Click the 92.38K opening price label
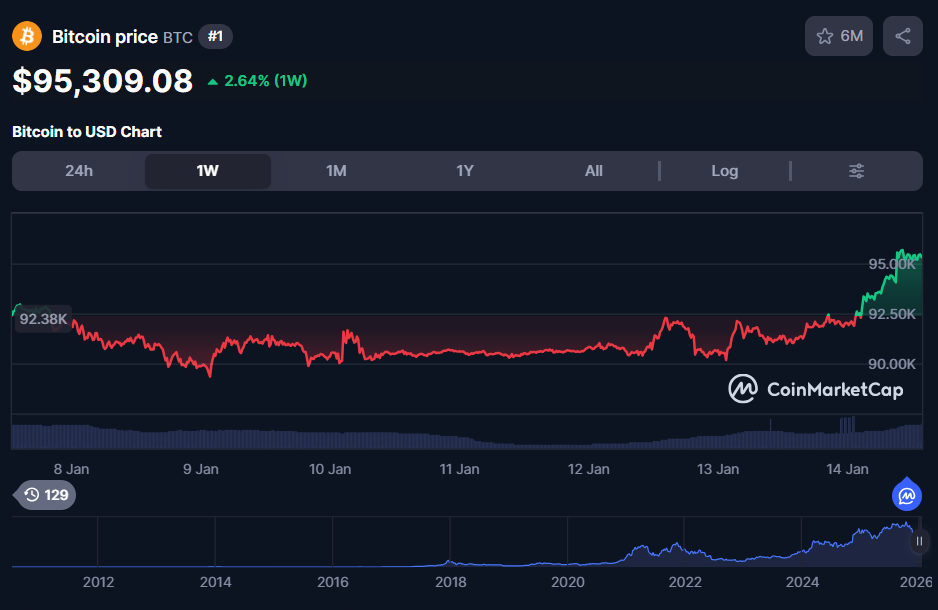This screenshot has height=610, width=938. pos(43,319)
